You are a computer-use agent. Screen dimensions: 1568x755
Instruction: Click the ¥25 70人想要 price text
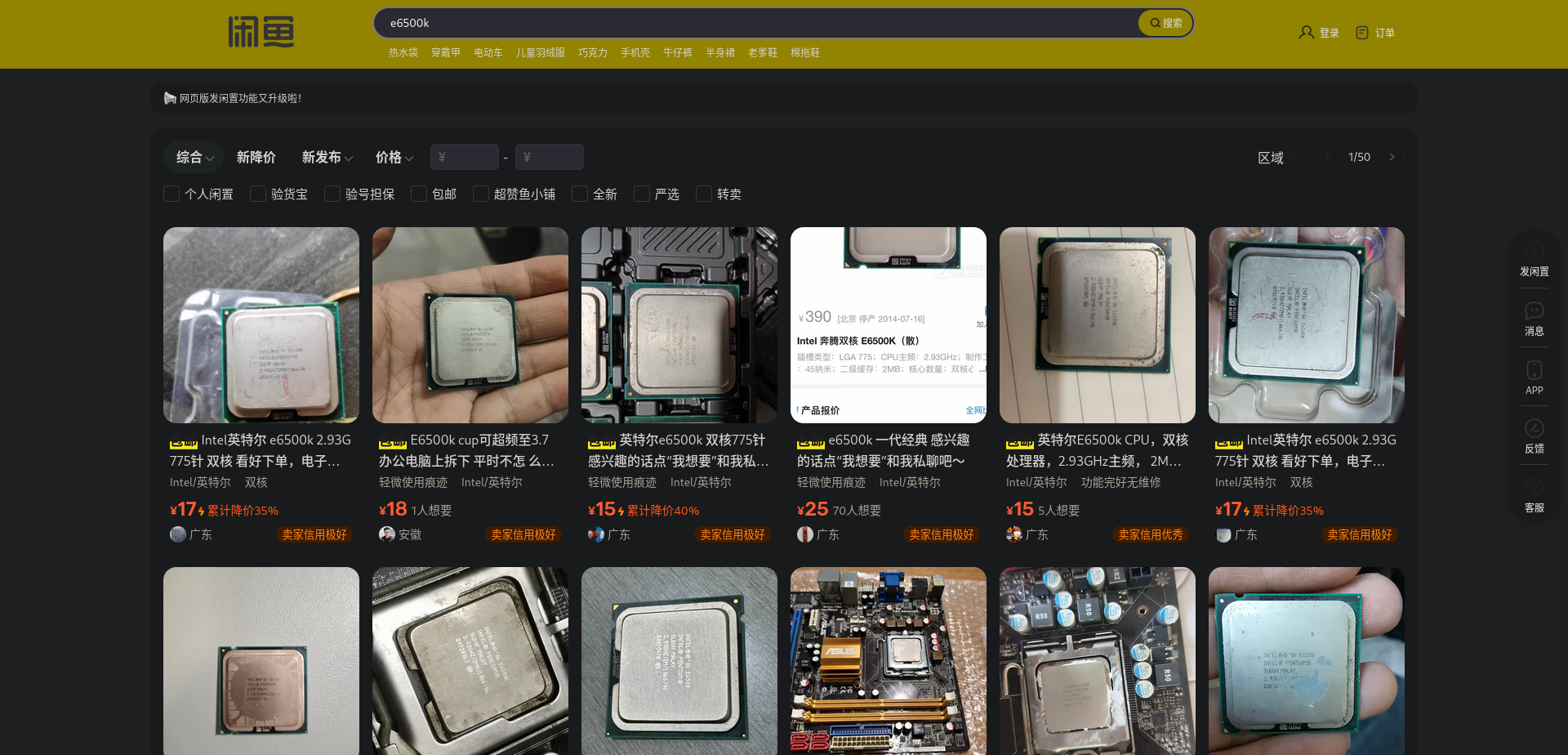839,510
